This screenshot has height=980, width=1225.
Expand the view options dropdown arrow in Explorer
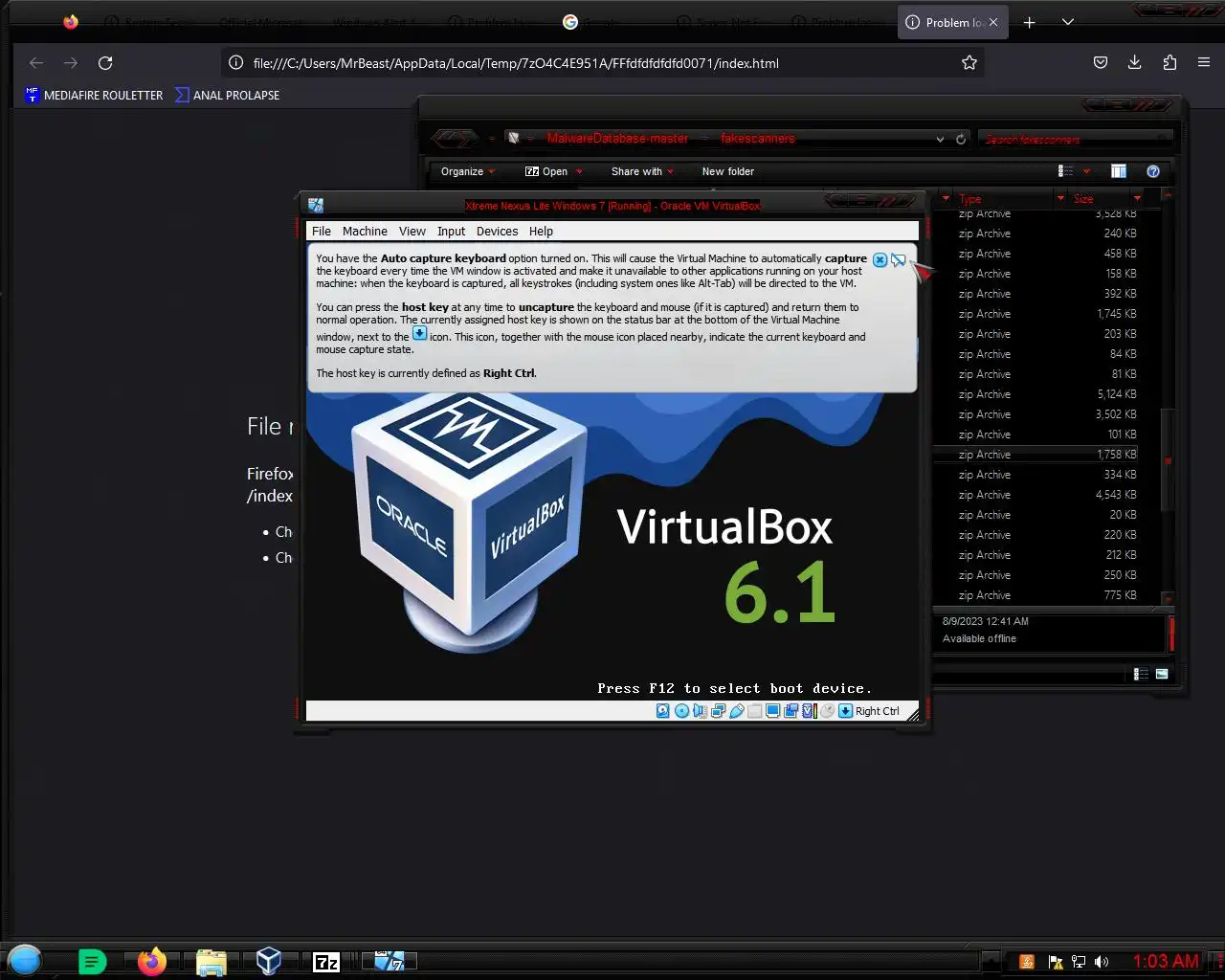(x=1086, y=172)
